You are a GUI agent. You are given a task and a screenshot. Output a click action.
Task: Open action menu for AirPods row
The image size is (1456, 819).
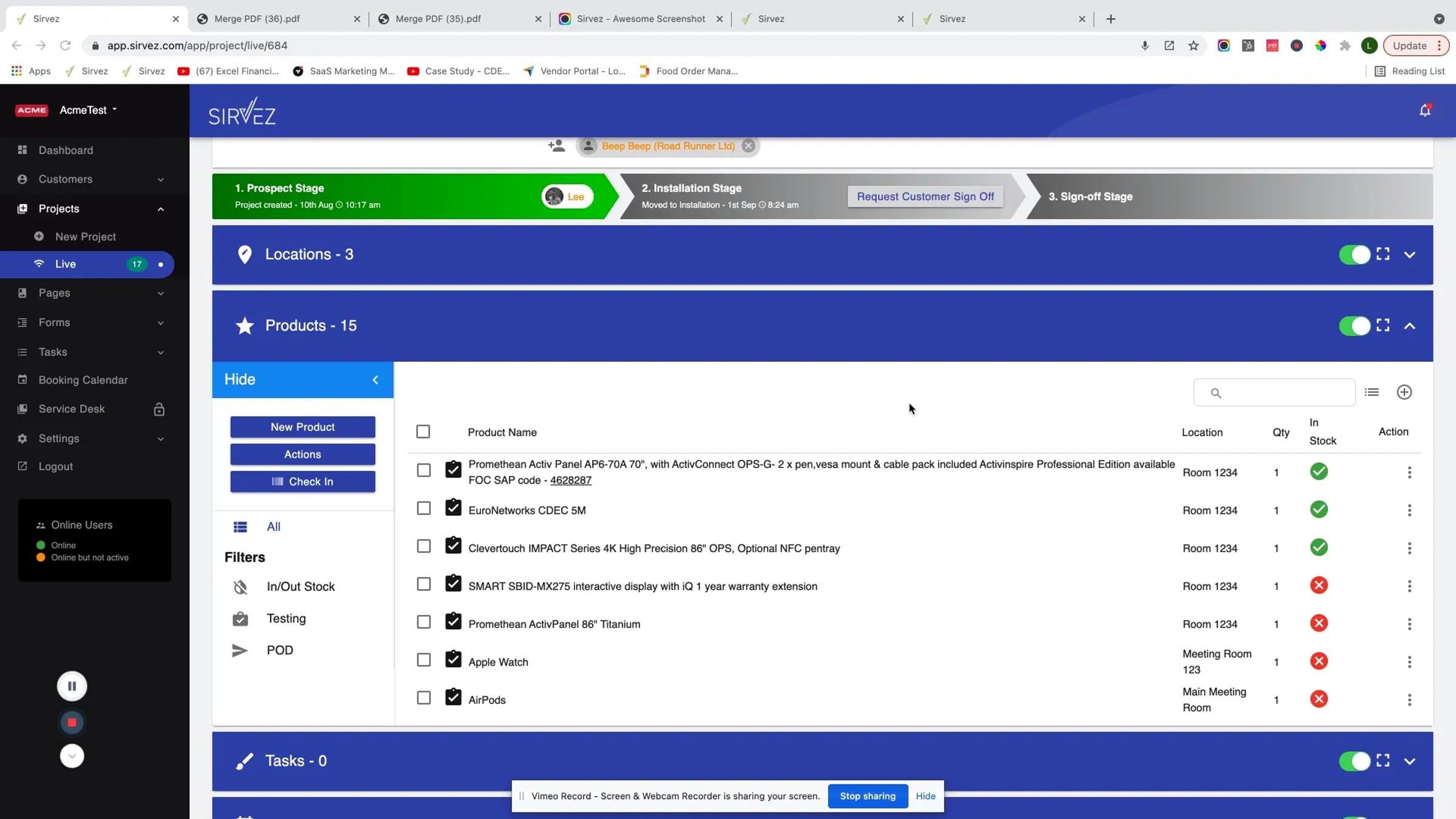coord(1409,699)
